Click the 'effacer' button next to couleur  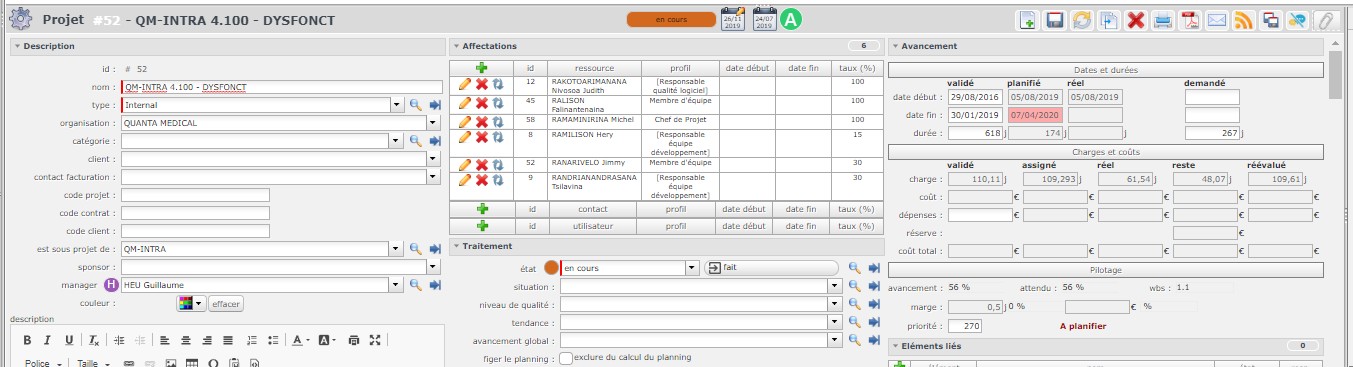point(226,303)
